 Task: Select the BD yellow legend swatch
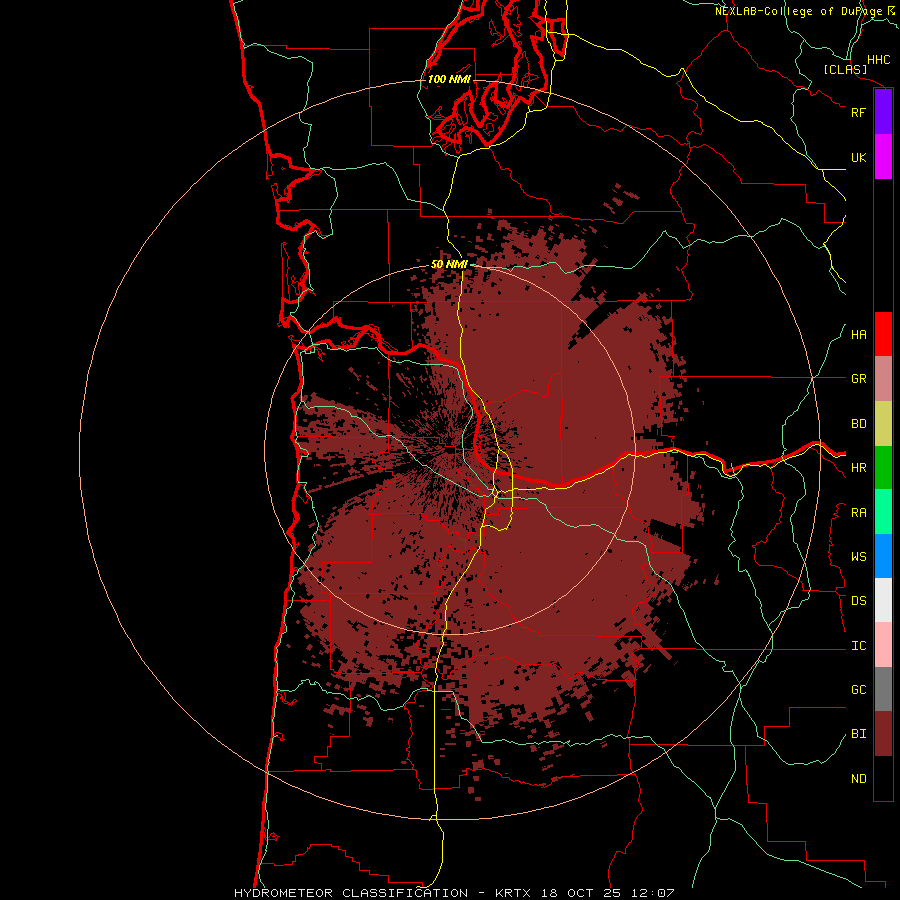pyautogui.click(x=883, y=424)
